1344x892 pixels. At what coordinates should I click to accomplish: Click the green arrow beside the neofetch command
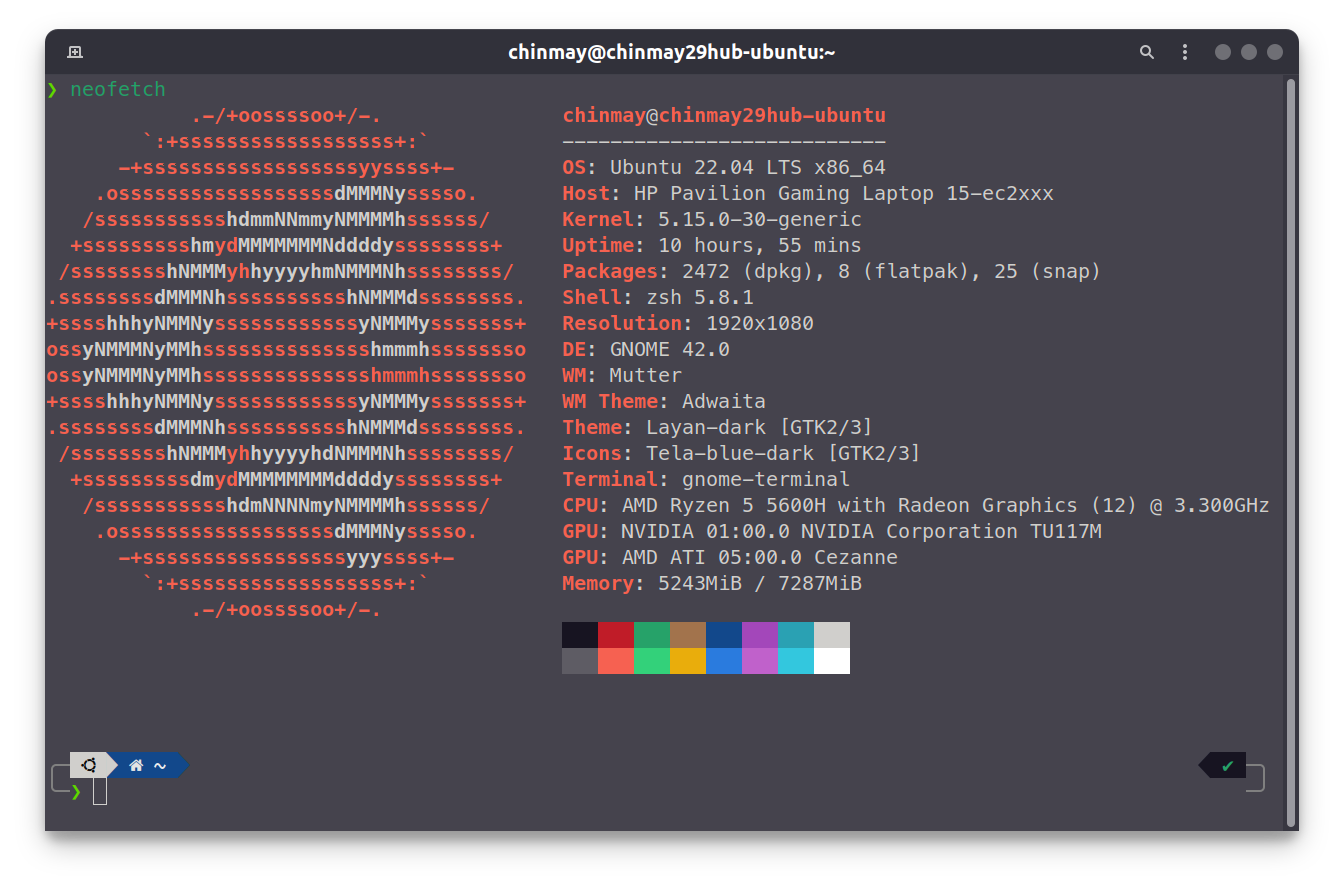[52, 89]
